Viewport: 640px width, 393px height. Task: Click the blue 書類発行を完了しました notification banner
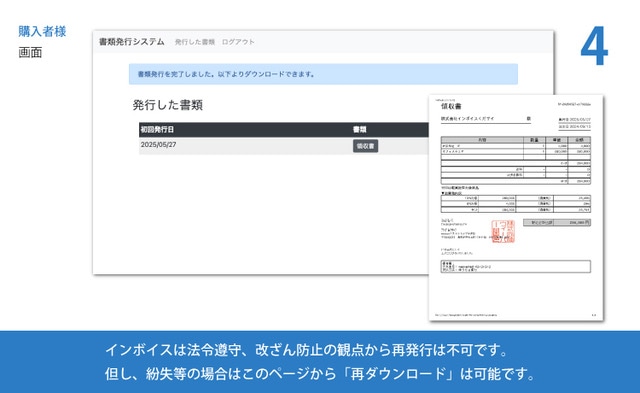pyautogui.click(x=323, y=74)
